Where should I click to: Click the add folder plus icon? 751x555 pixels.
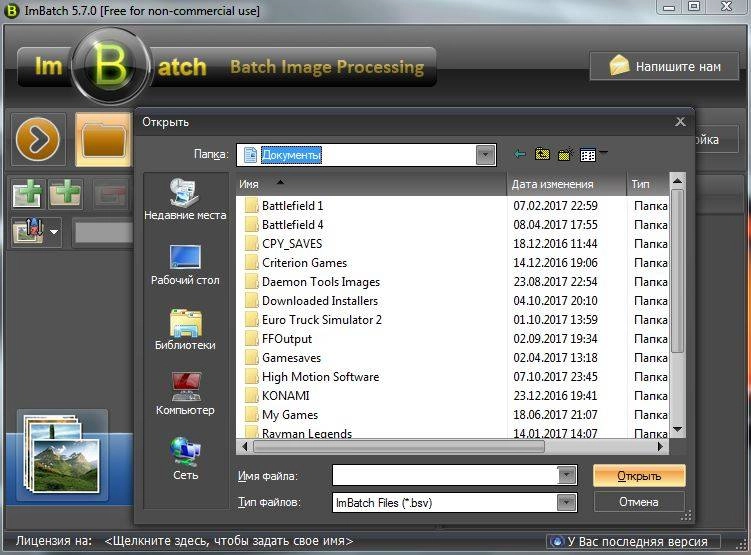[65, 194]
